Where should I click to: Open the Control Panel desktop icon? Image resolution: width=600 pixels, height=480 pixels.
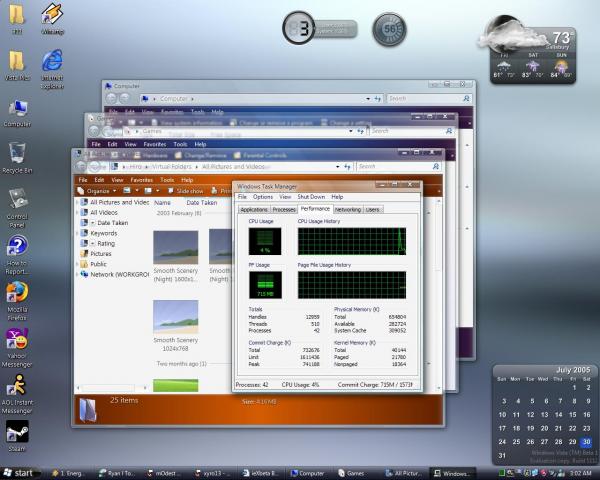17,199
